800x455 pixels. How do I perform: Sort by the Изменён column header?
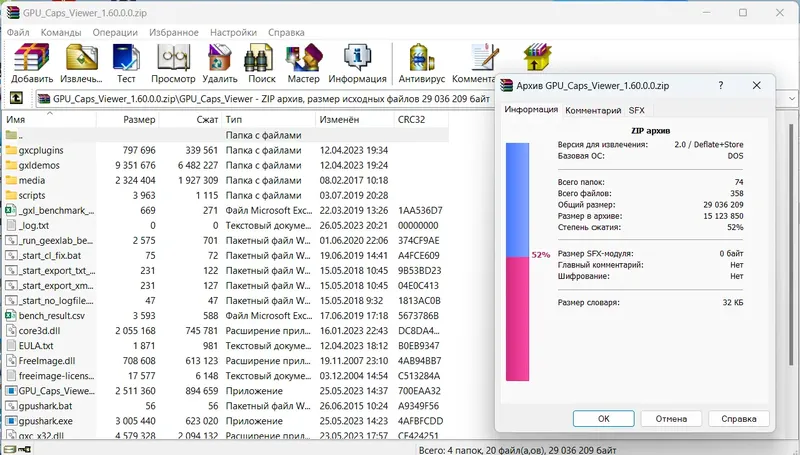[355, 119]
